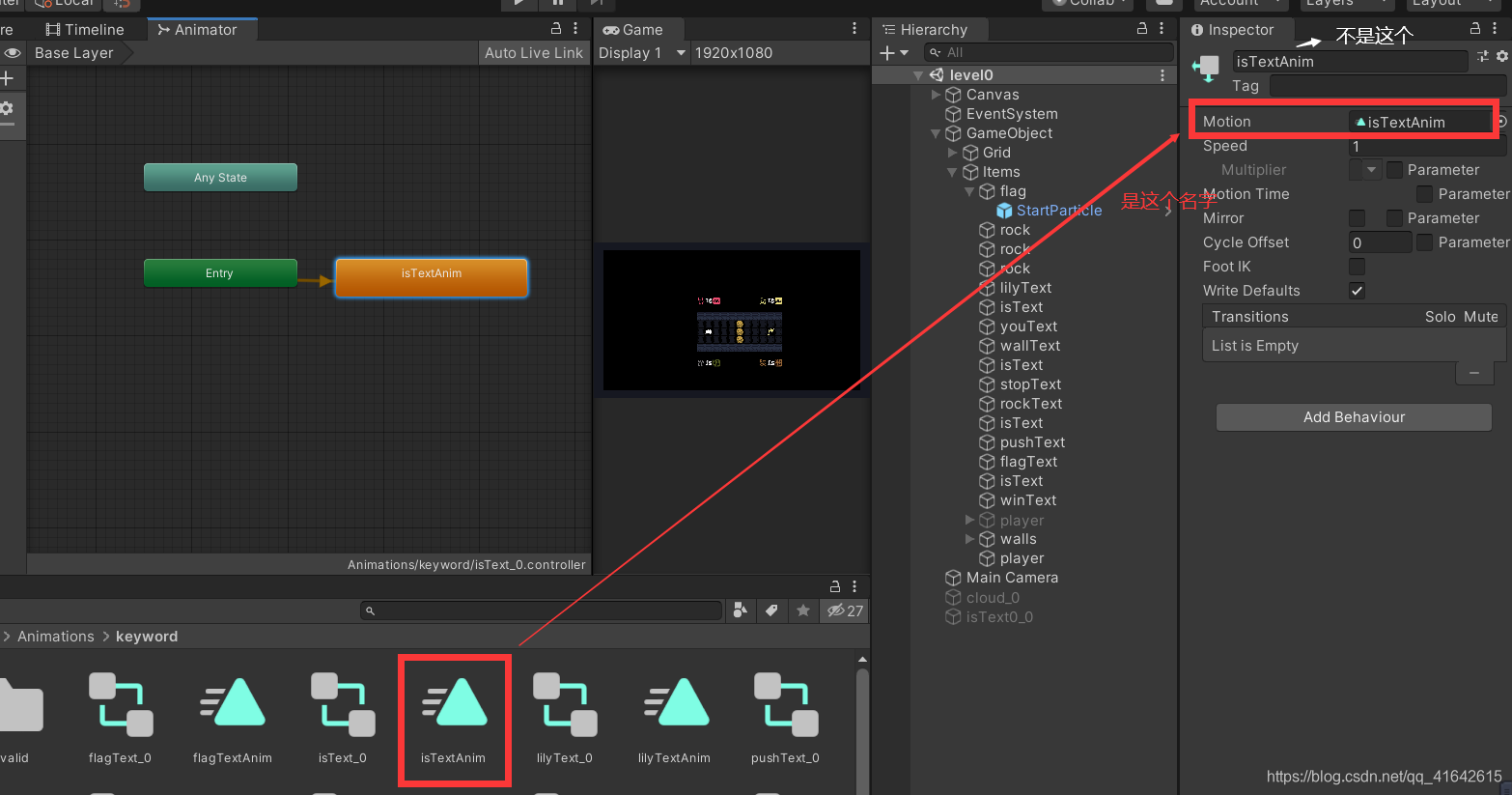Switch to the Game tab

[637, 29]
